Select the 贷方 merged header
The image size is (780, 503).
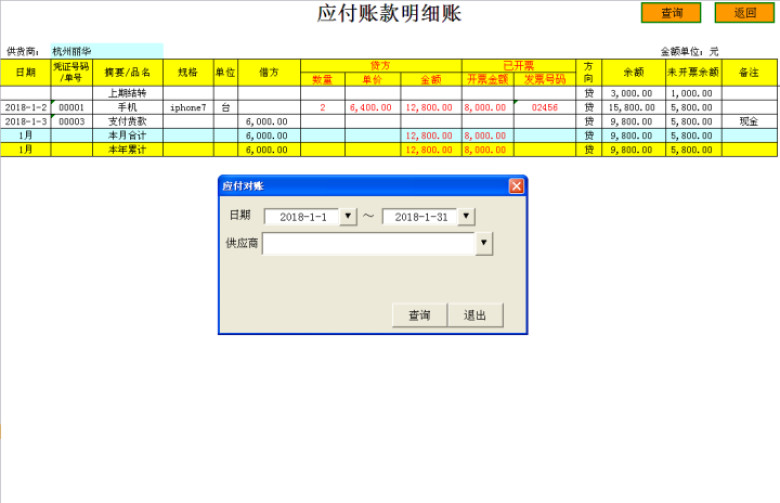(x=381, y=66)
